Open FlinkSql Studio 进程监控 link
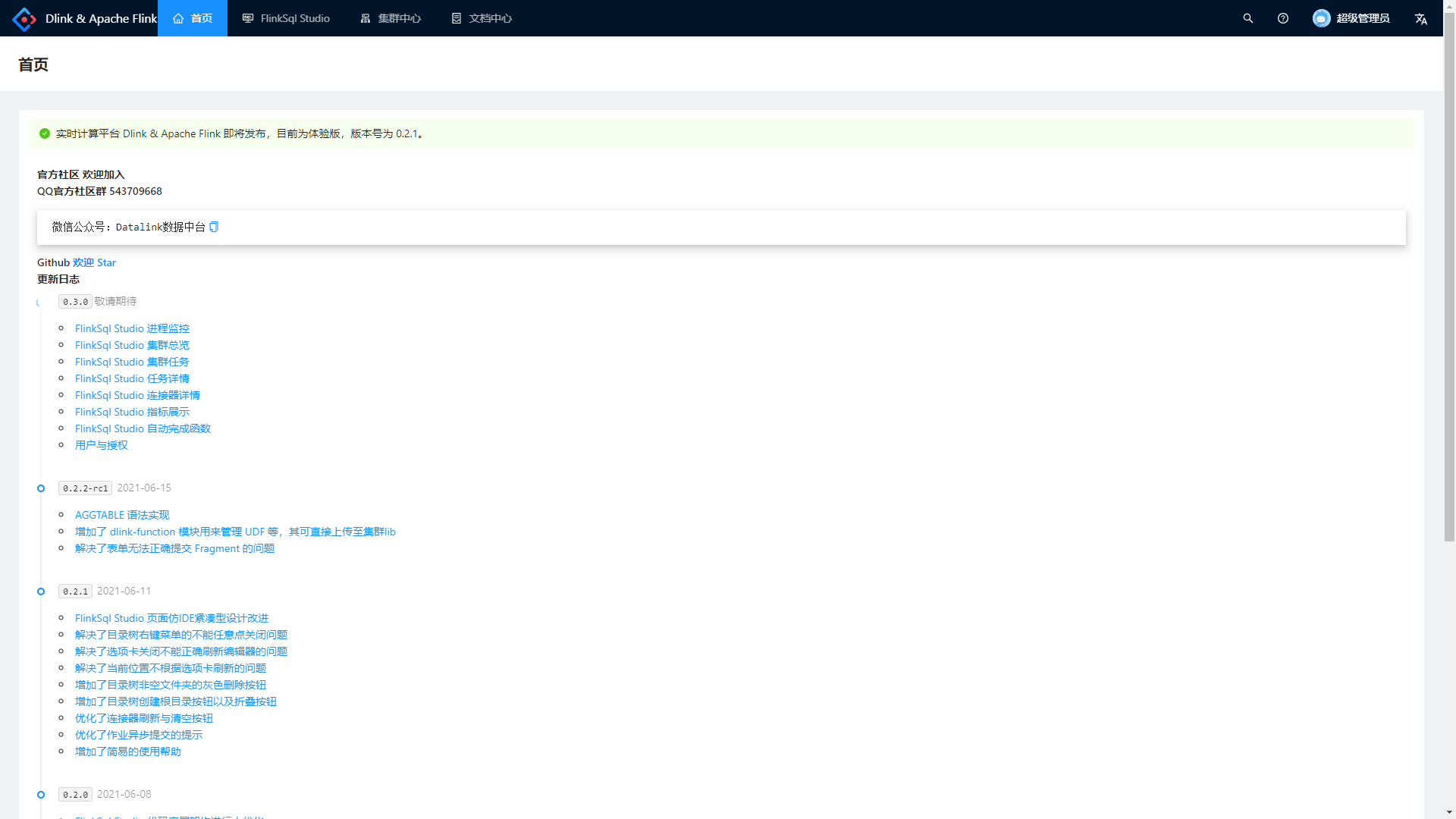Viewport: 1456px width, 819px height. pyautogui.click(x=132, y=328)
